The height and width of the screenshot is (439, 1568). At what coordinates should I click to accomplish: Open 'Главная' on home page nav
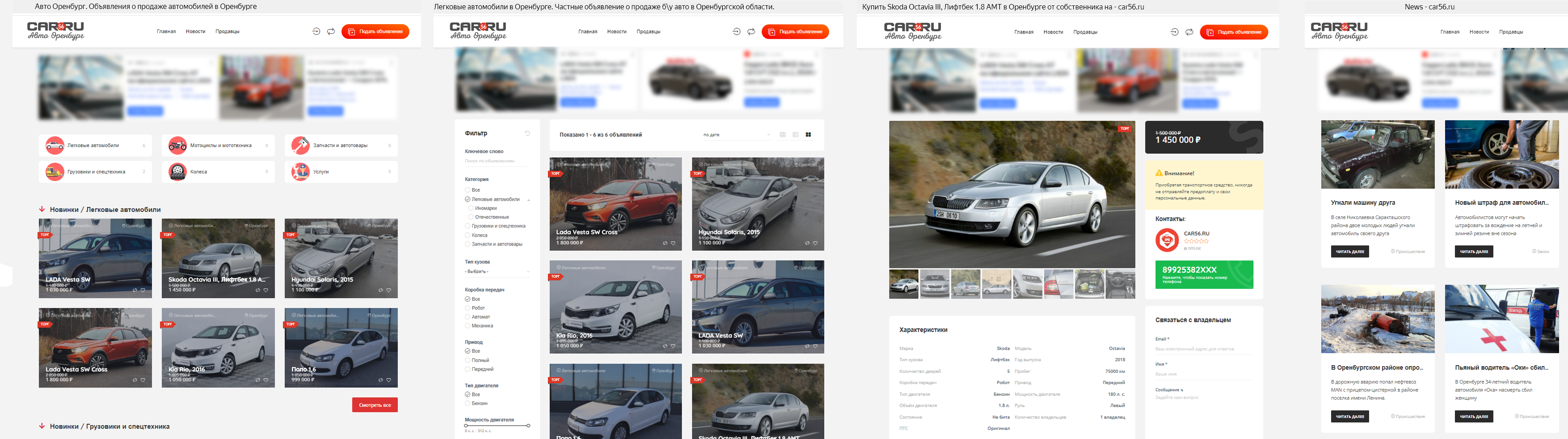(x=166, y=32)
